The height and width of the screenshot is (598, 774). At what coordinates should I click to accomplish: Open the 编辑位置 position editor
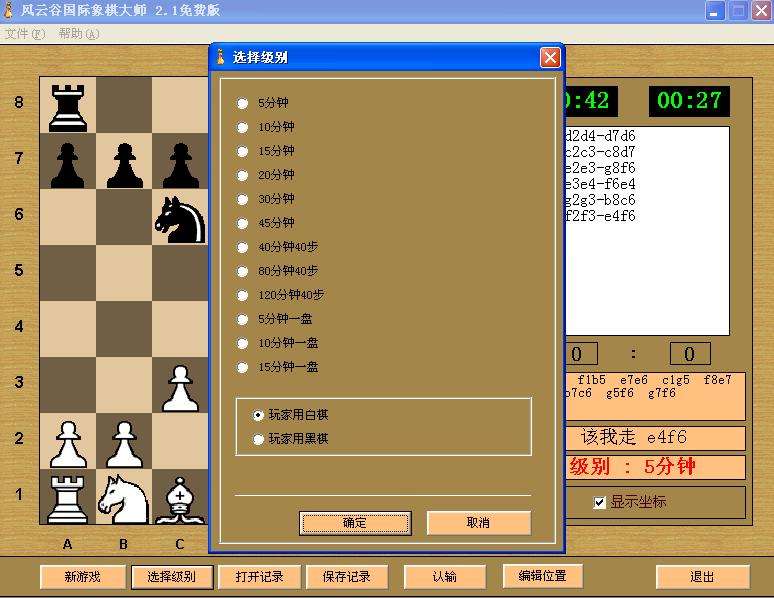(x=542, y=576)
